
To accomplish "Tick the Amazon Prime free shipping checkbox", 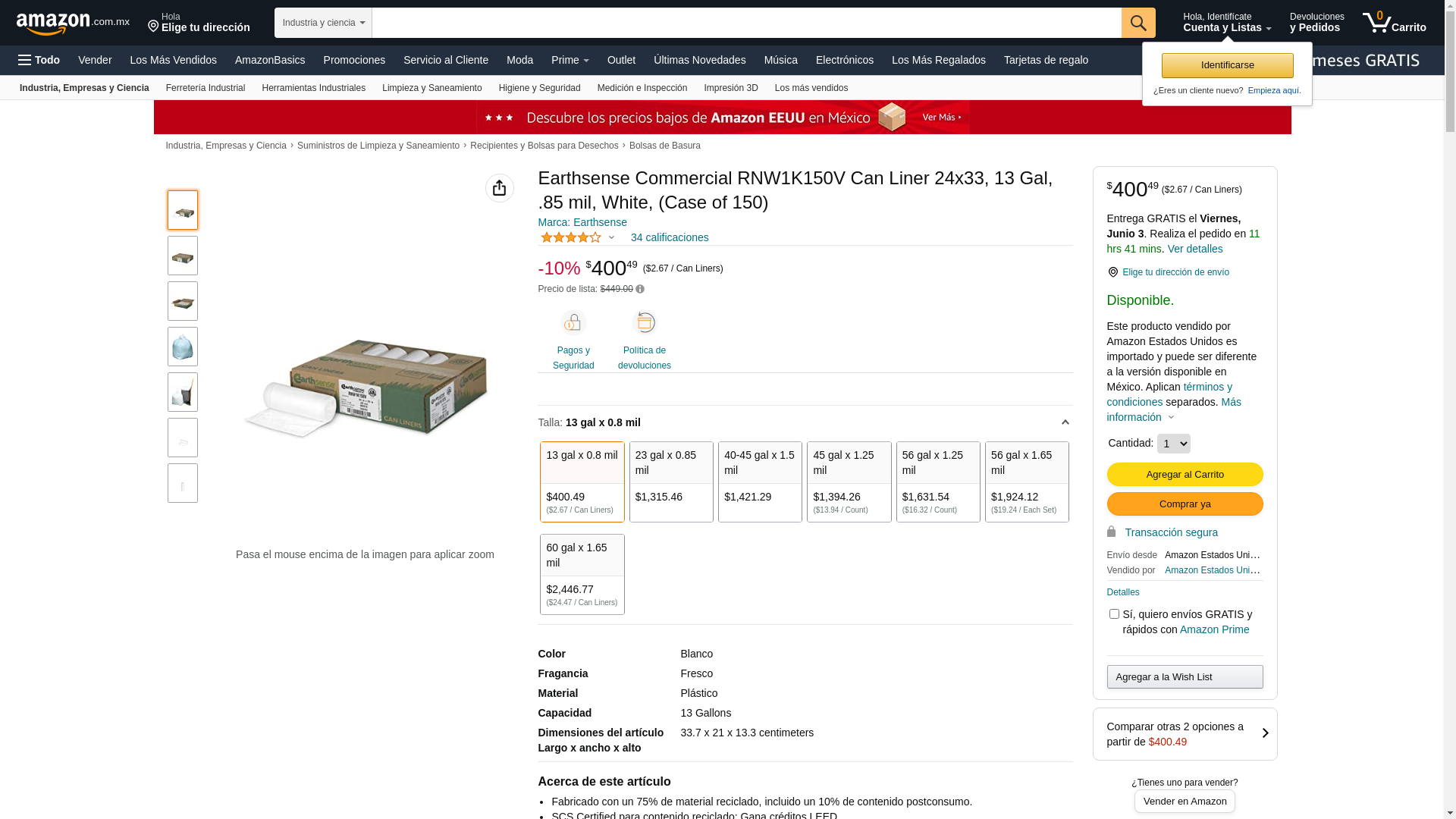I will click(1114, 614).
